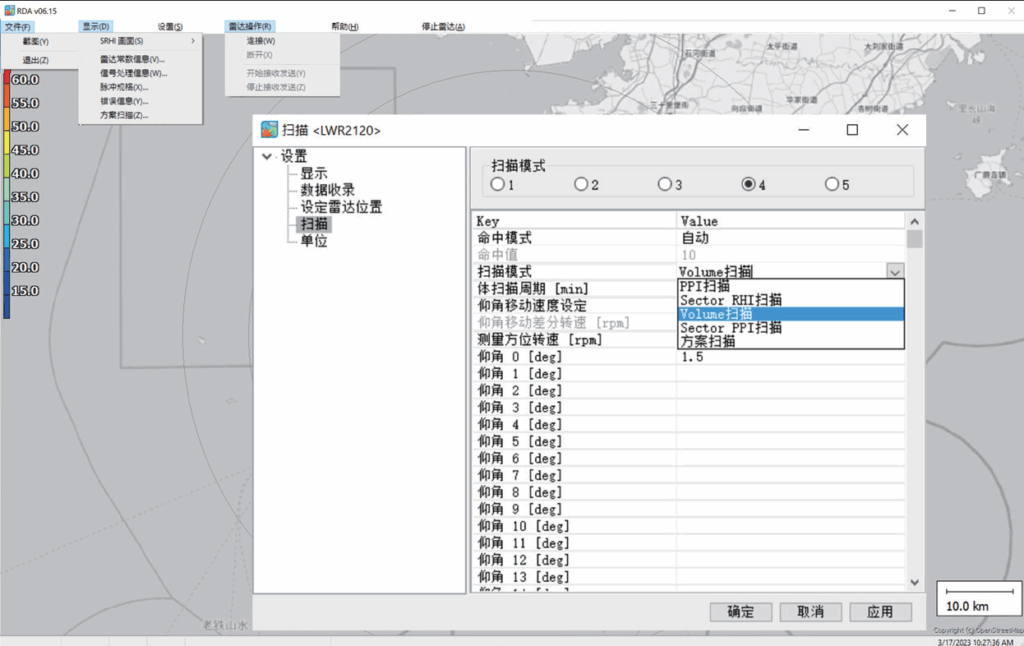Open the 雷达操作(R) menu

(x=249, y=27)
